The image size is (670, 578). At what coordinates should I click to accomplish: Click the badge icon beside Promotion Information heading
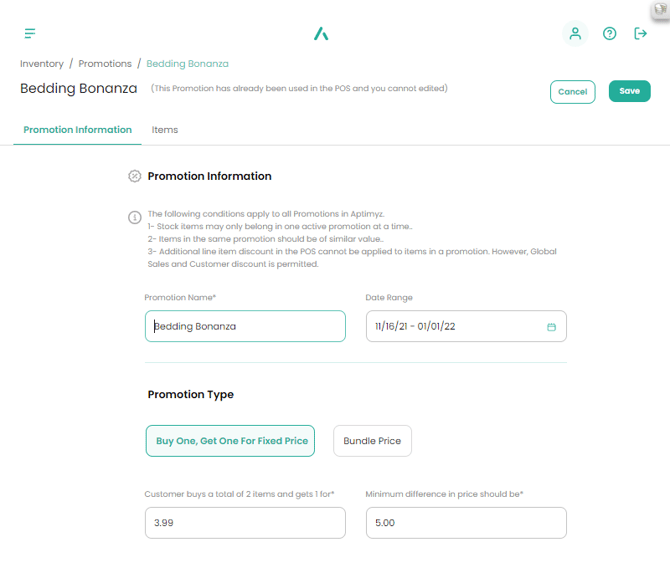point(135,176)
